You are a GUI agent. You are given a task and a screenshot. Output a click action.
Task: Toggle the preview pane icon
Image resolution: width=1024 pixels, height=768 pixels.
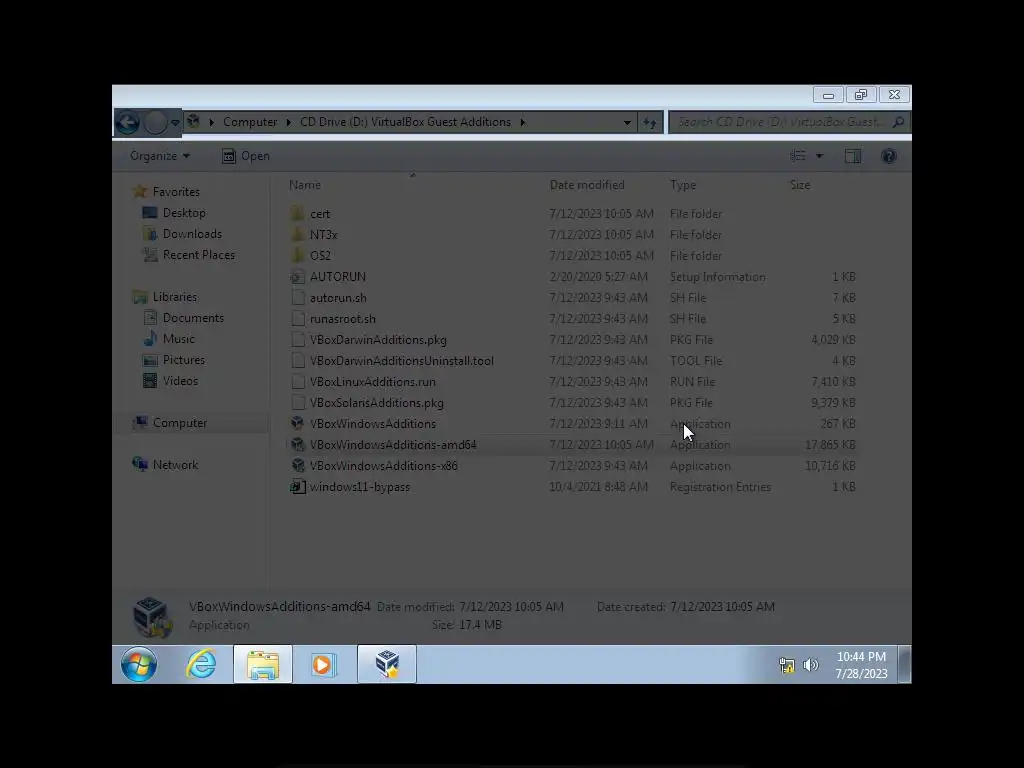coord(853,156)
